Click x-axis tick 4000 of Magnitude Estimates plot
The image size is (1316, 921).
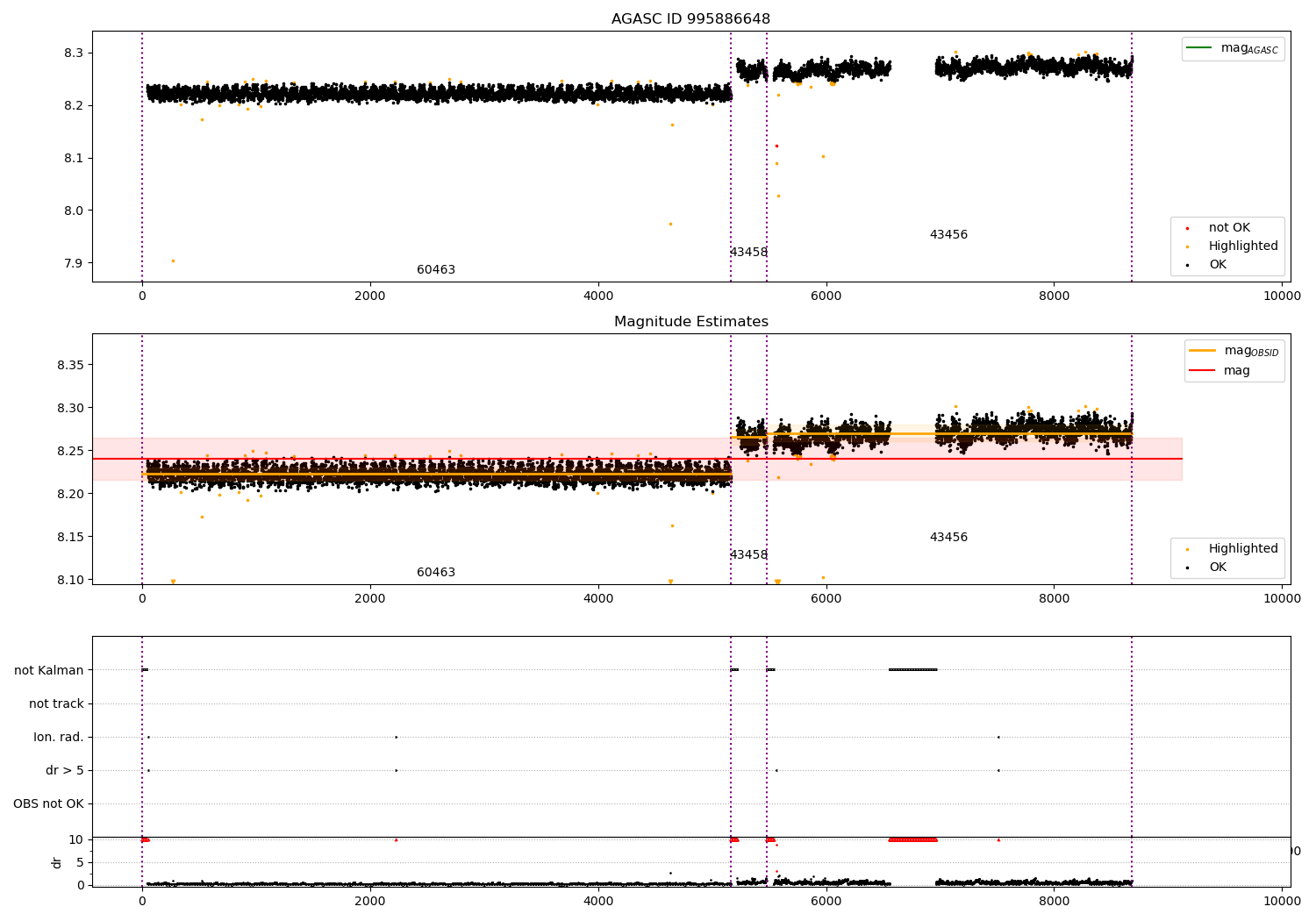[x=598, y=599]
